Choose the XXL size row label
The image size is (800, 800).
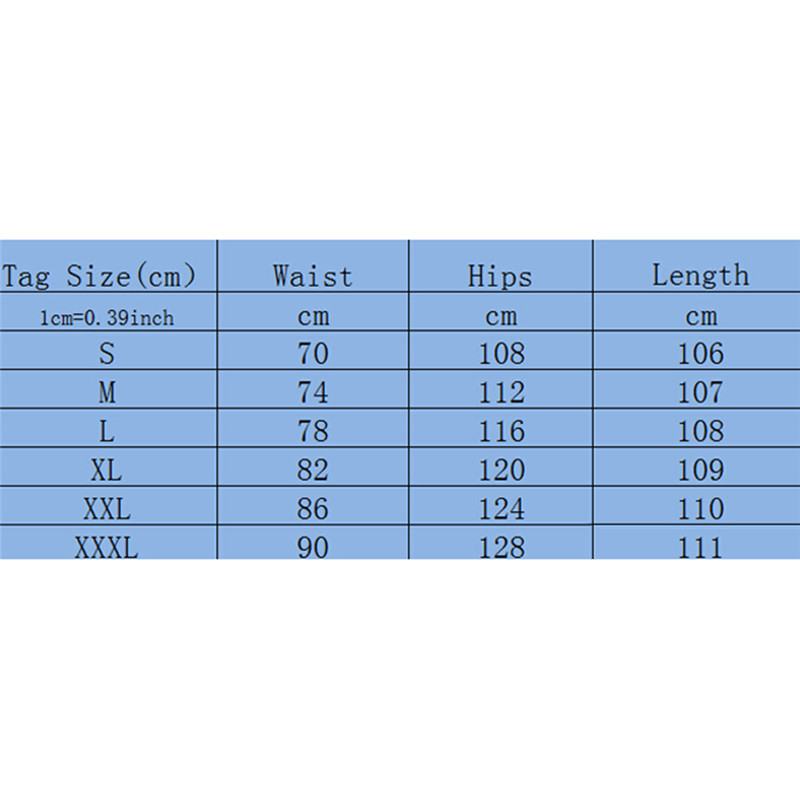click(107, 509)
